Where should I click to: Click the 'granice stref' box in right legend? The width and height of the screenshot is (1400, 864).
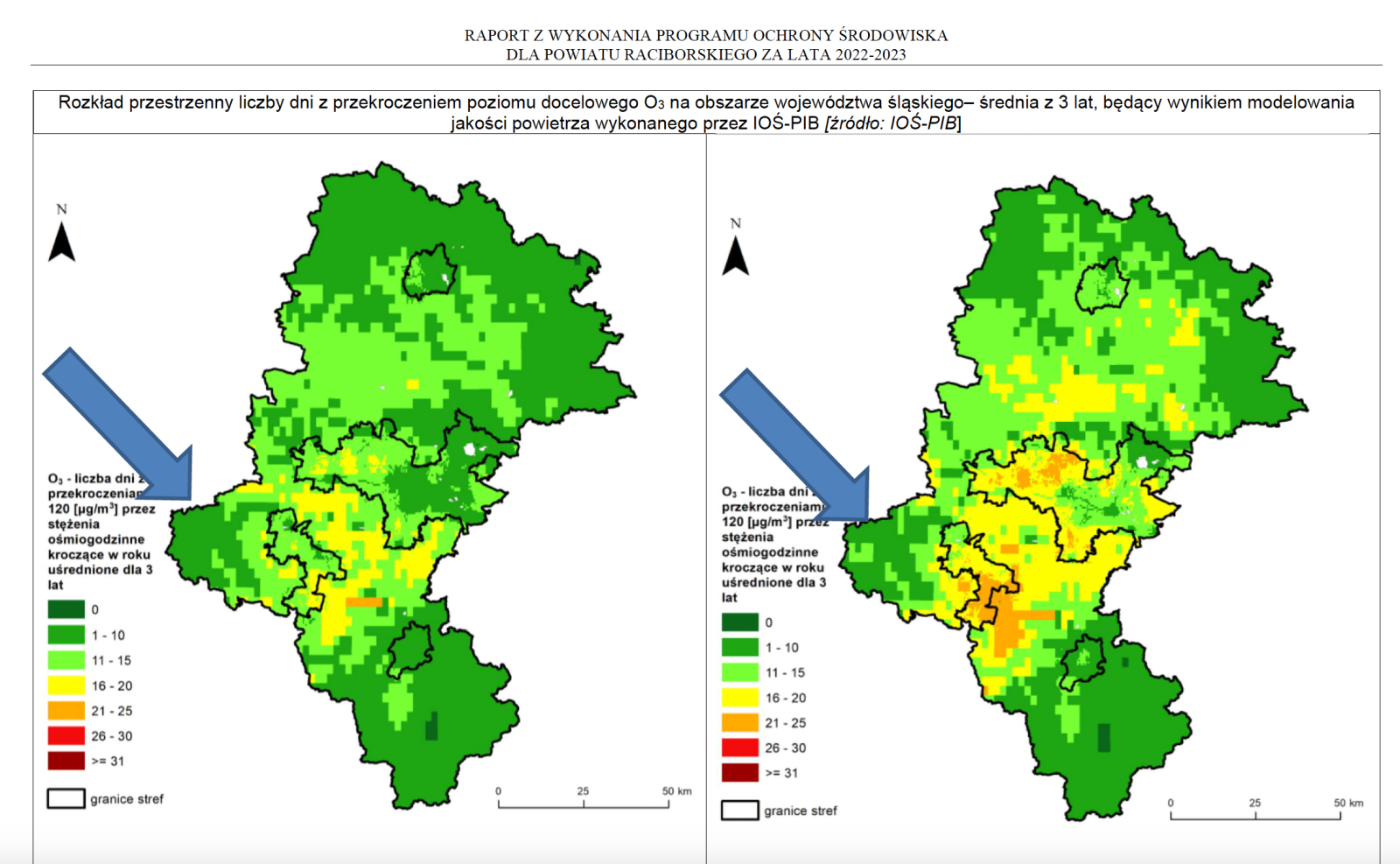[739, 811]
